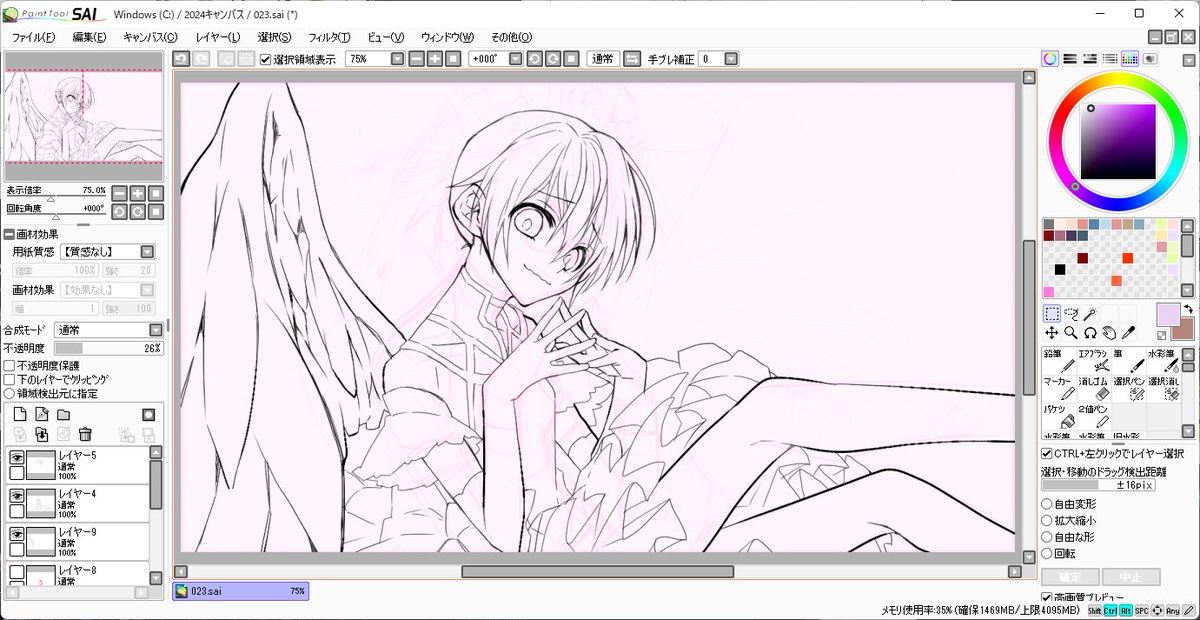Create a new linework pen layer
The height and width of the screenshot is (620, 1200).
41,414
